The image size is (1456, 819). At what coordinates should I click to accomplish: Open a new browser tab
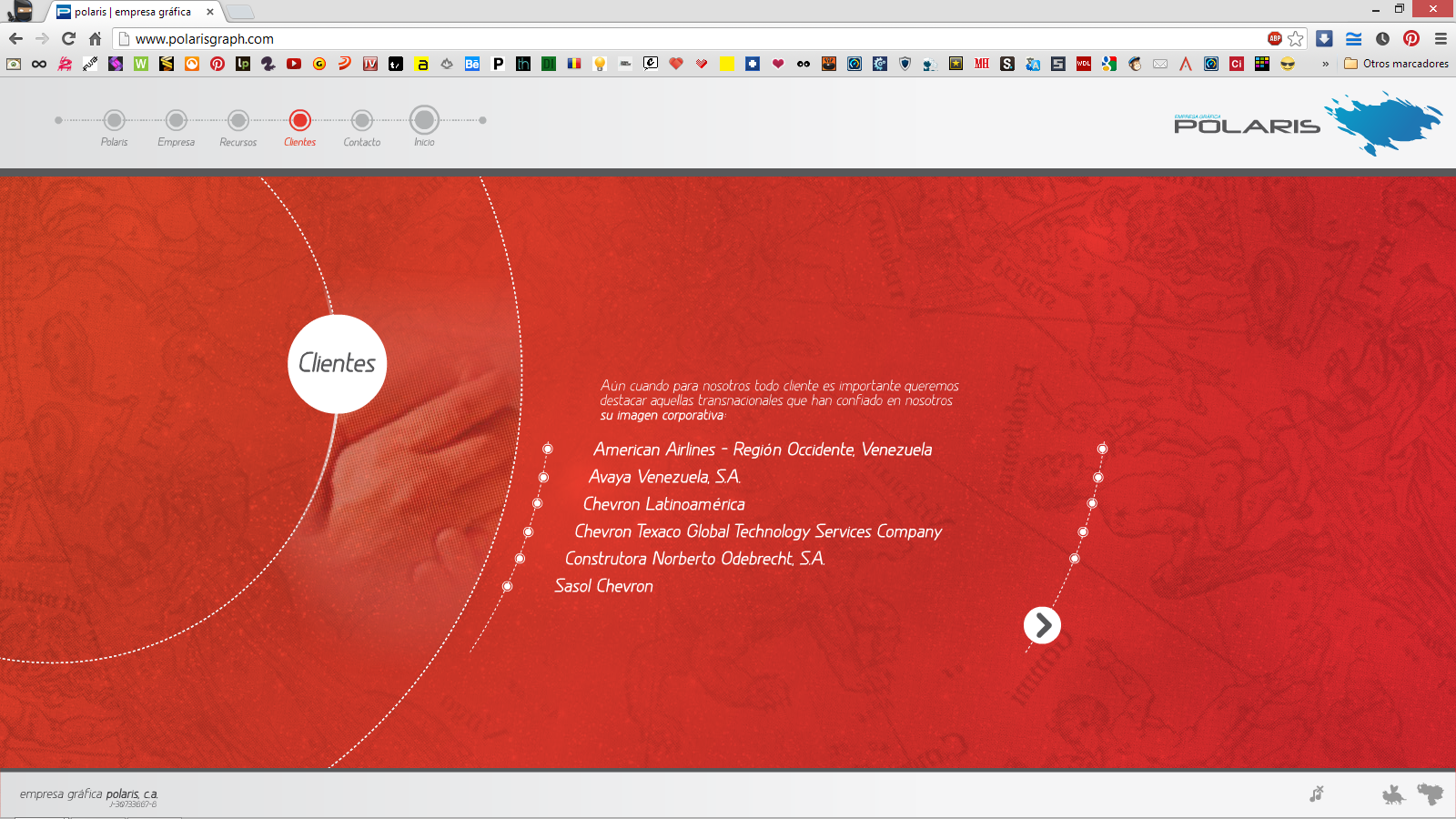[239, 12]
